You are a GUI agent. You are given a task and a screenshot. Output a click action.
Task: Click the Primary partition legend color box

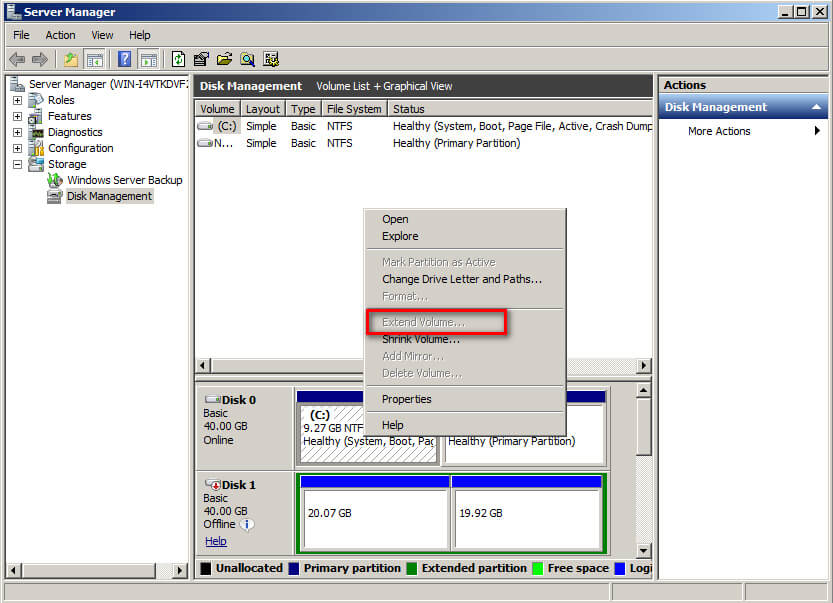(294, 568)
